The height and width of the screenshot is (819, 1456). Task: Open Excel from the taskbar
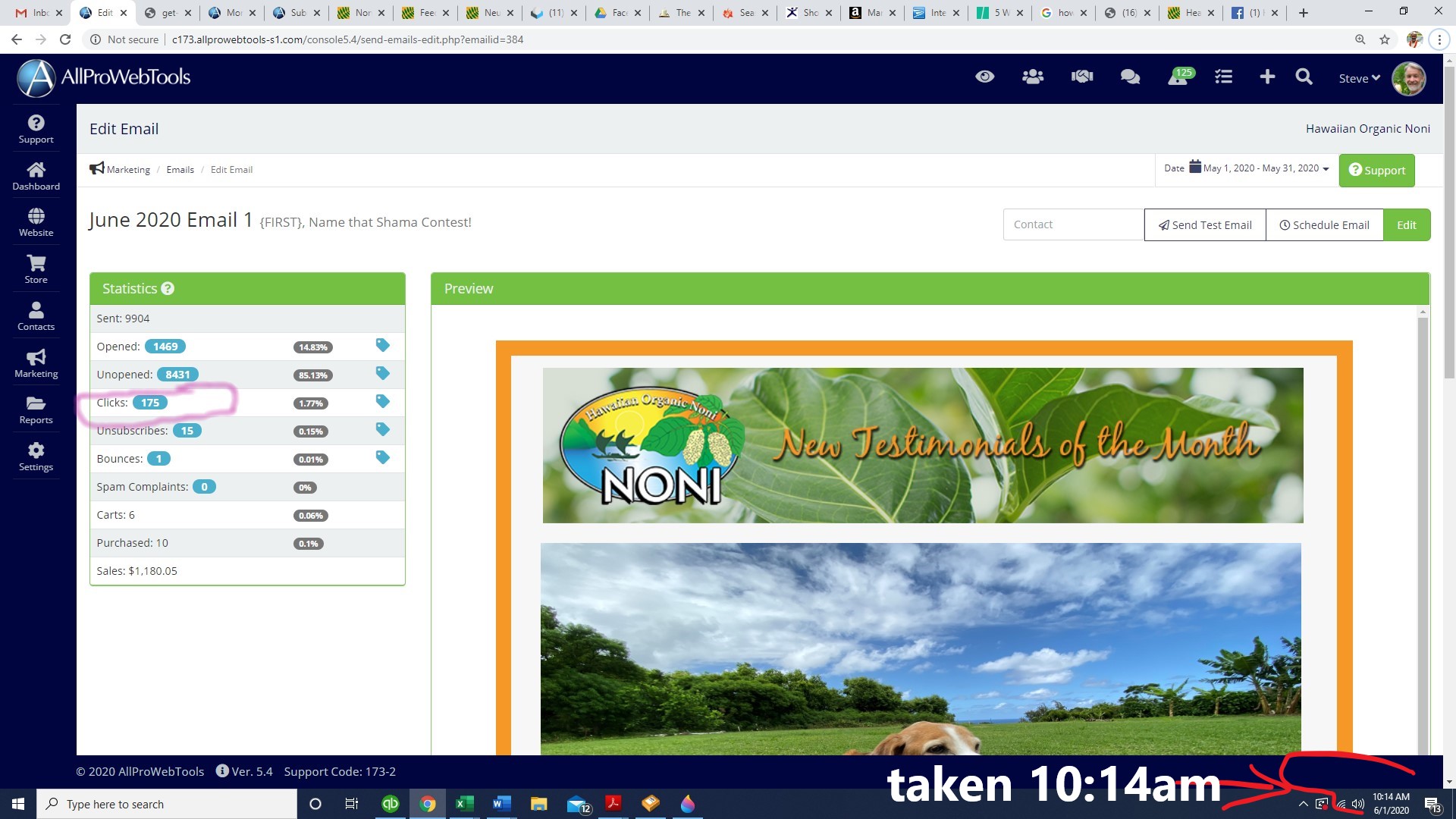point(464,804)
